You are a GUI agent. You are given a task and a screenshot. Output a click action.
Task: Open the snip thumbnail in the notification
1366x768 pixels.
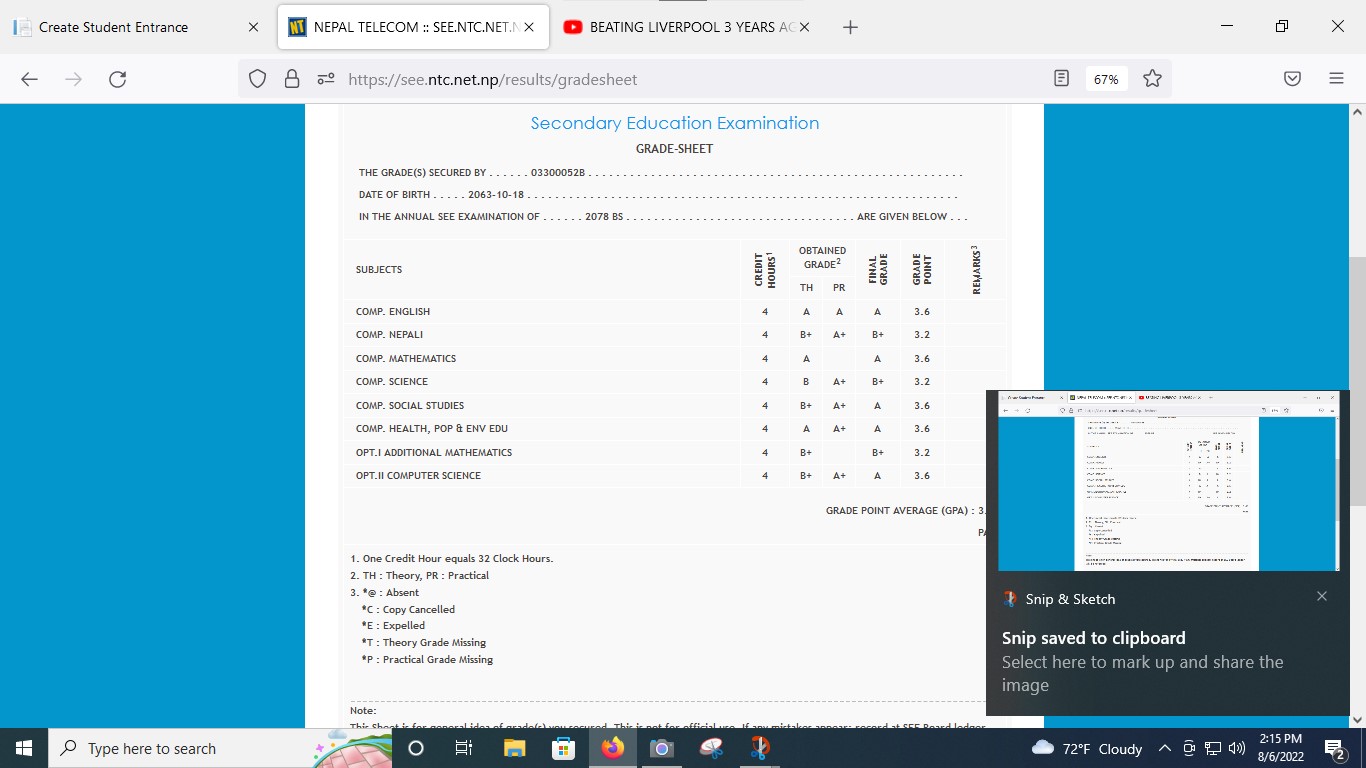pos(1168,481)
